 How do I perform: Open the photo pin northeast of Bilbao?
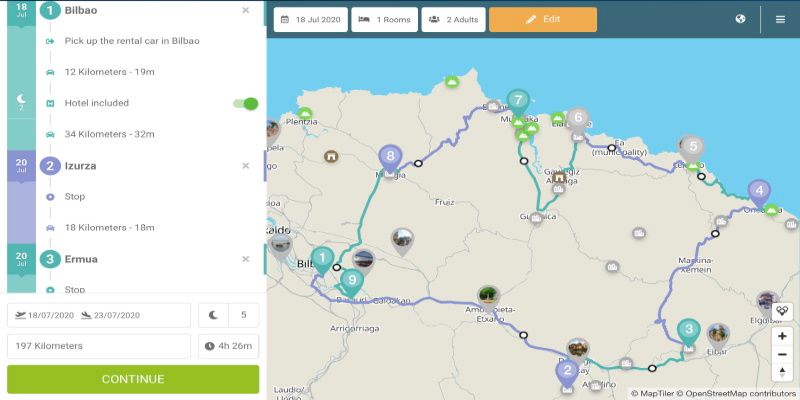[x=402, y=241]
